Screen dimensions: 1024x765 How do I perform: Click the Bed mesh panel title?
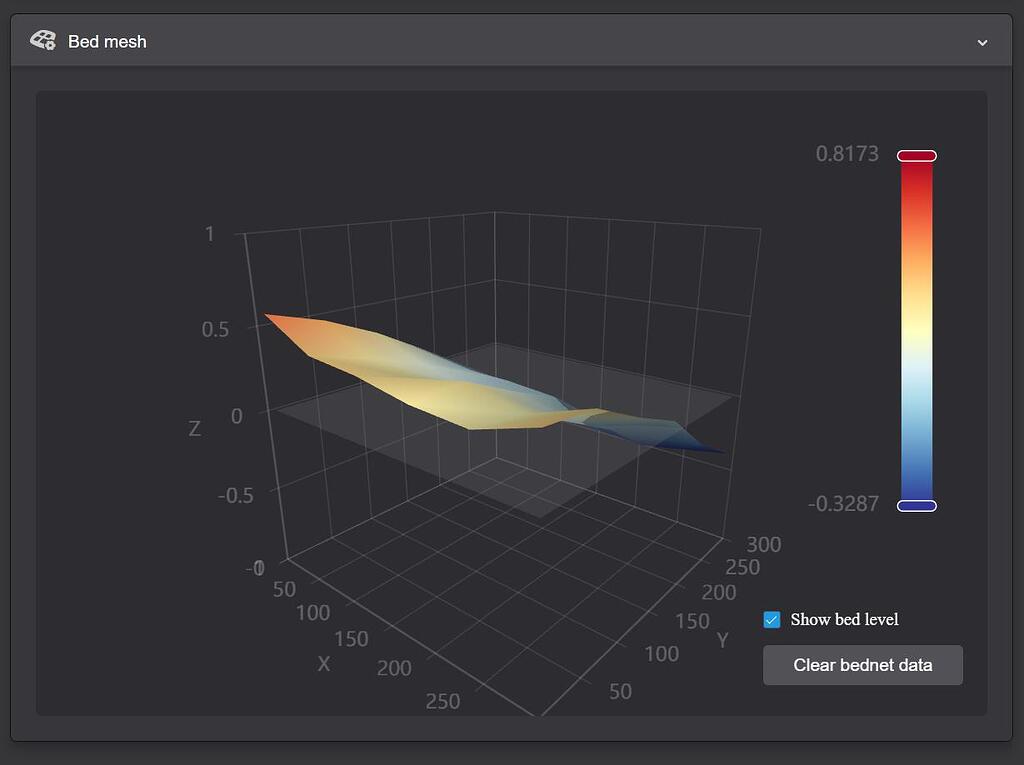(x=107, y=41)
